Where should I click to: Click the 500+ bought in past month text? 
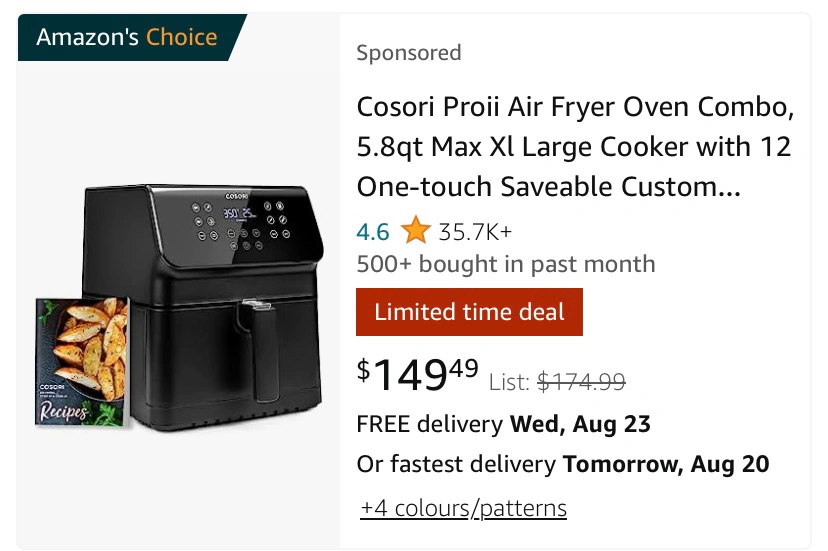506,264
